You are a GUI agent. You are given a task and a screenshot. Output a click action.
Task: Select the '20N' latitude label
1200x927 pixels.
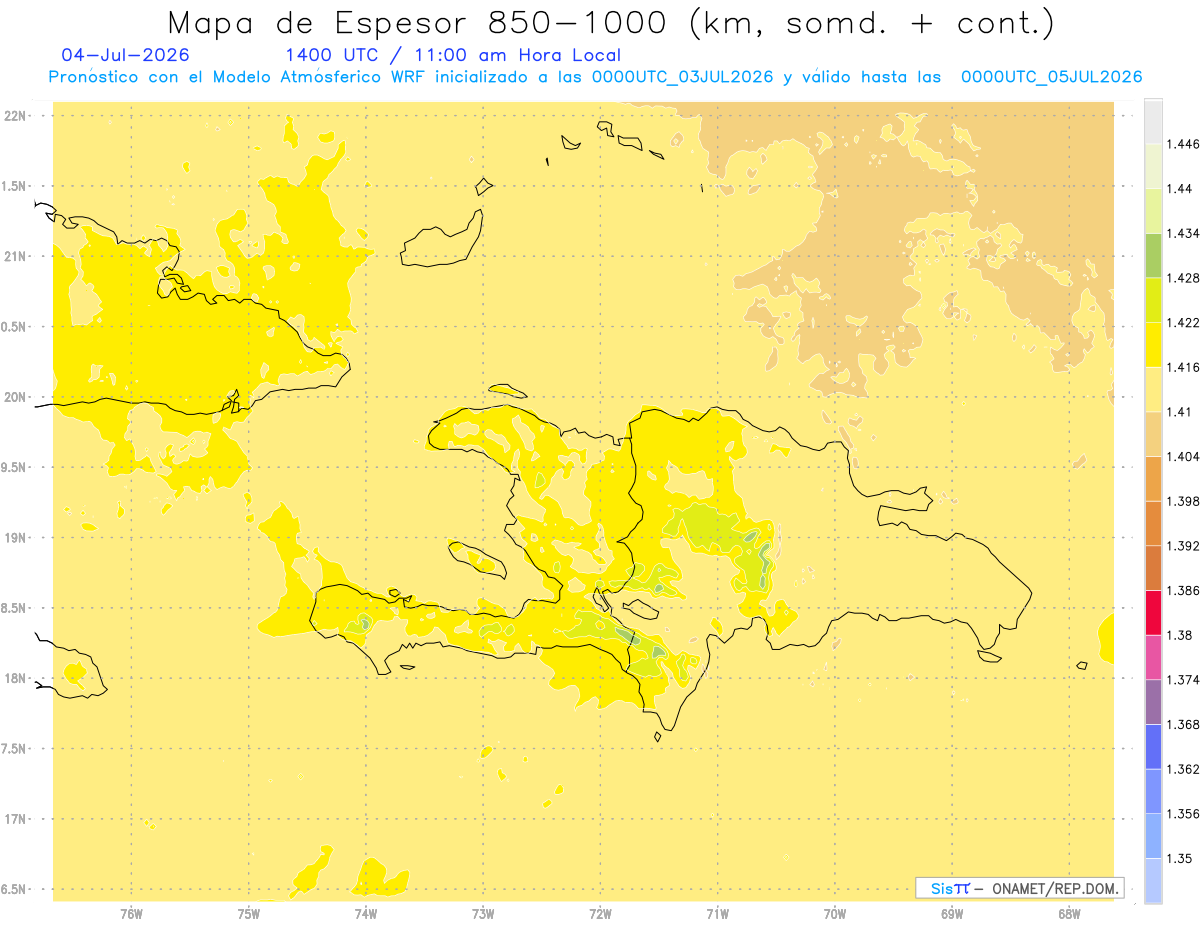click(15, 397)
